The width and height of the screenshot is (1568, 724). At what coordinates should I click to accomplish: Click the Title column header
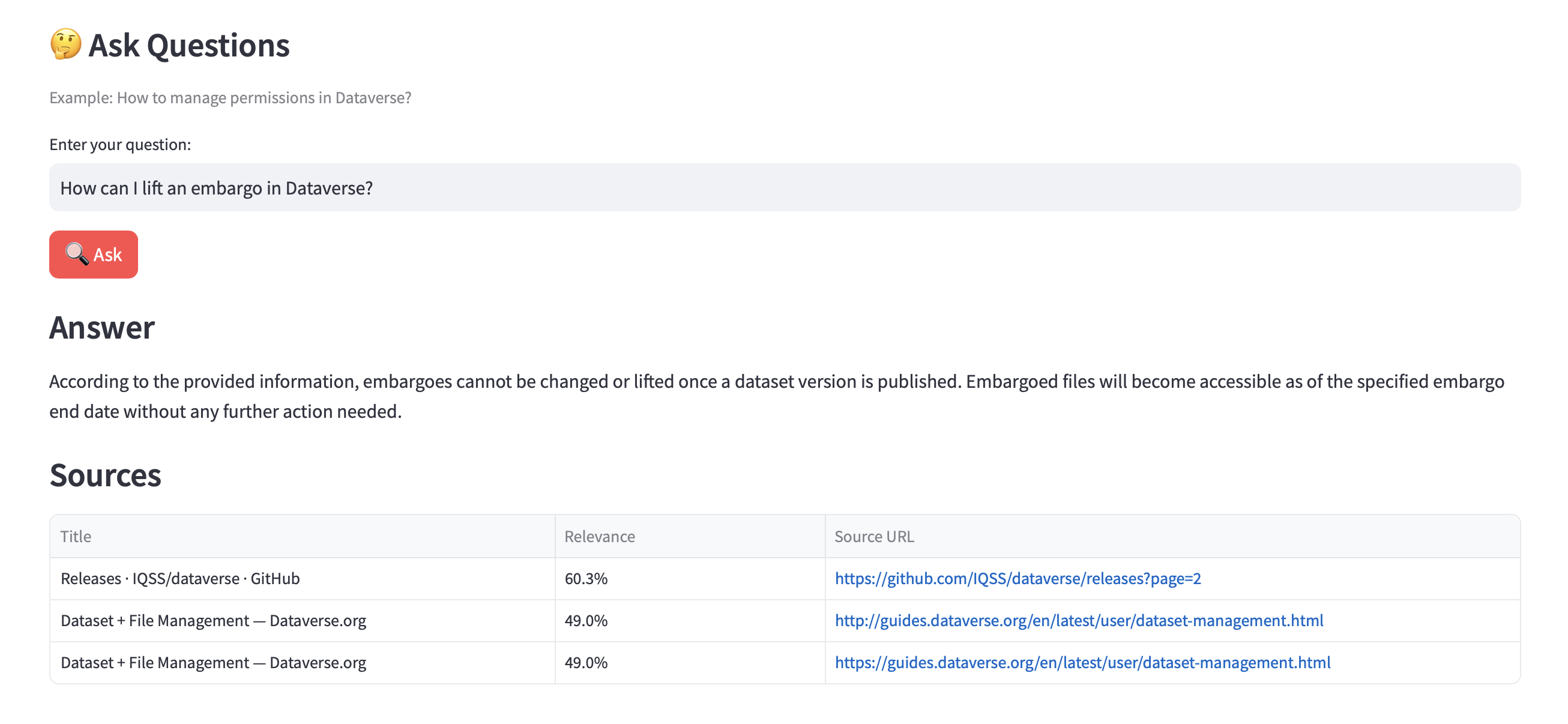click(x=76, y=537)
